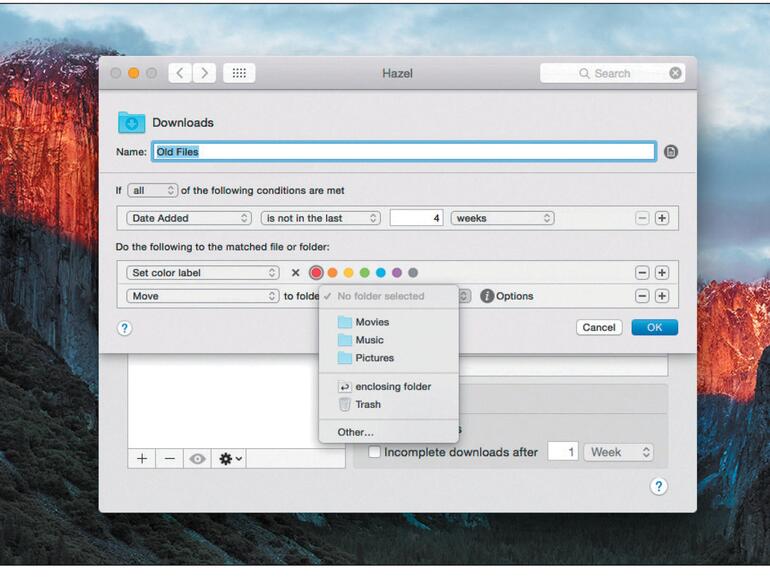The height and width of the screenshot is (578, 770).
Task: Open the Move action dropdown
Action: [x=203, y=296]
